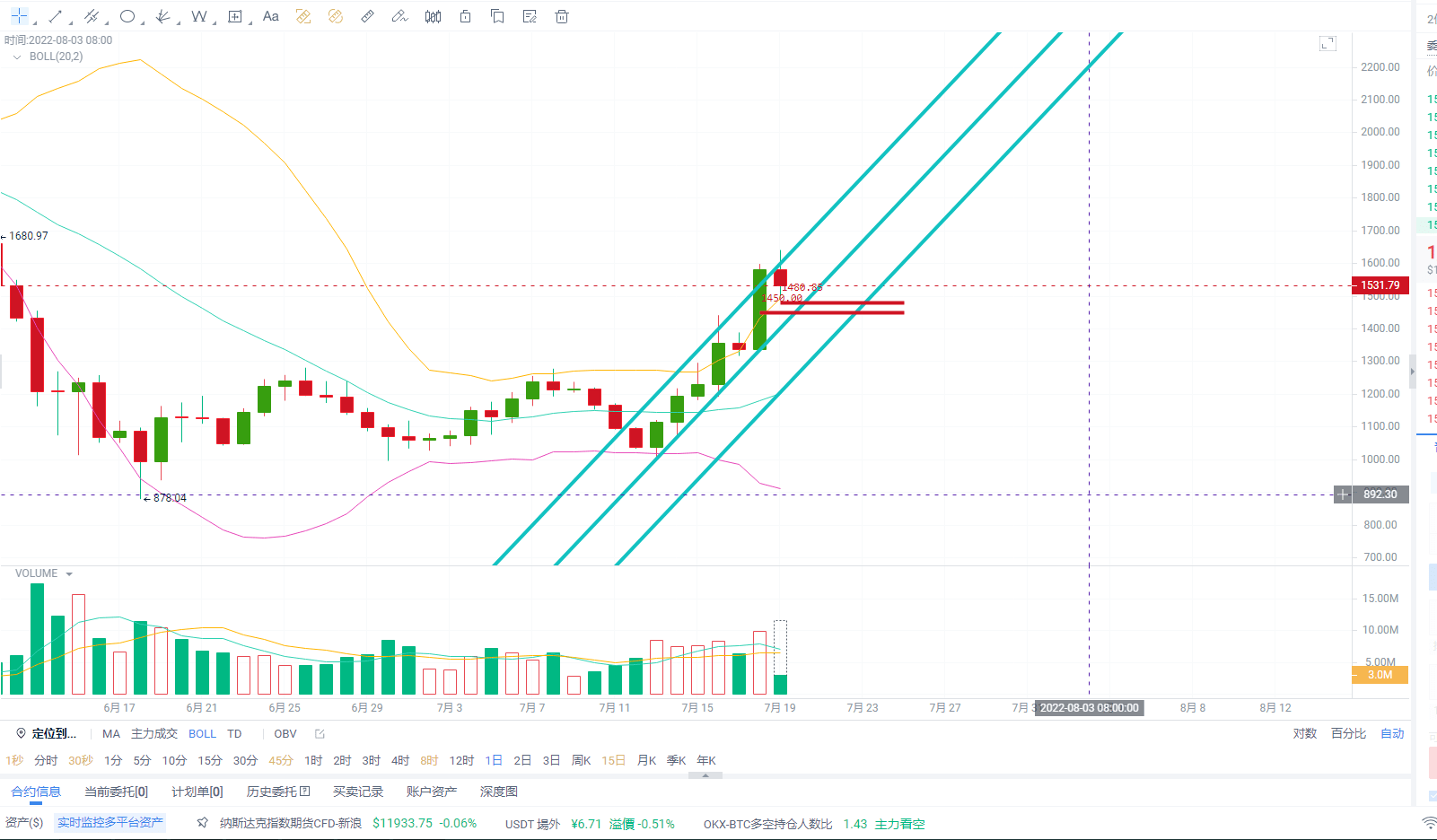Click the trash icon to delete drawings
This screenshot has width=1437, height=840.
[562, 16]
